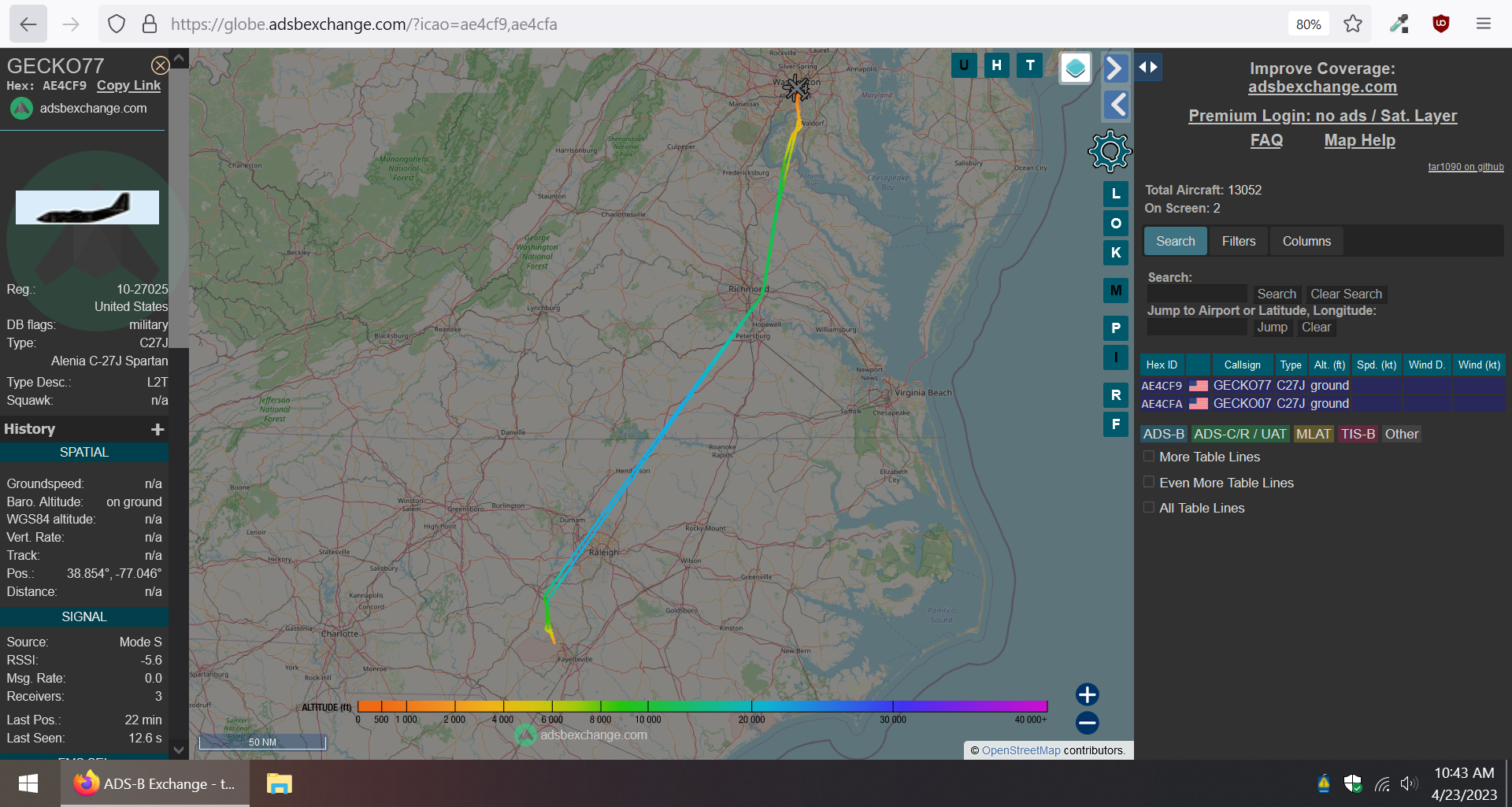Enable Even More Table Lines checkbox
1512x807 pixels.
point(1149,482)
